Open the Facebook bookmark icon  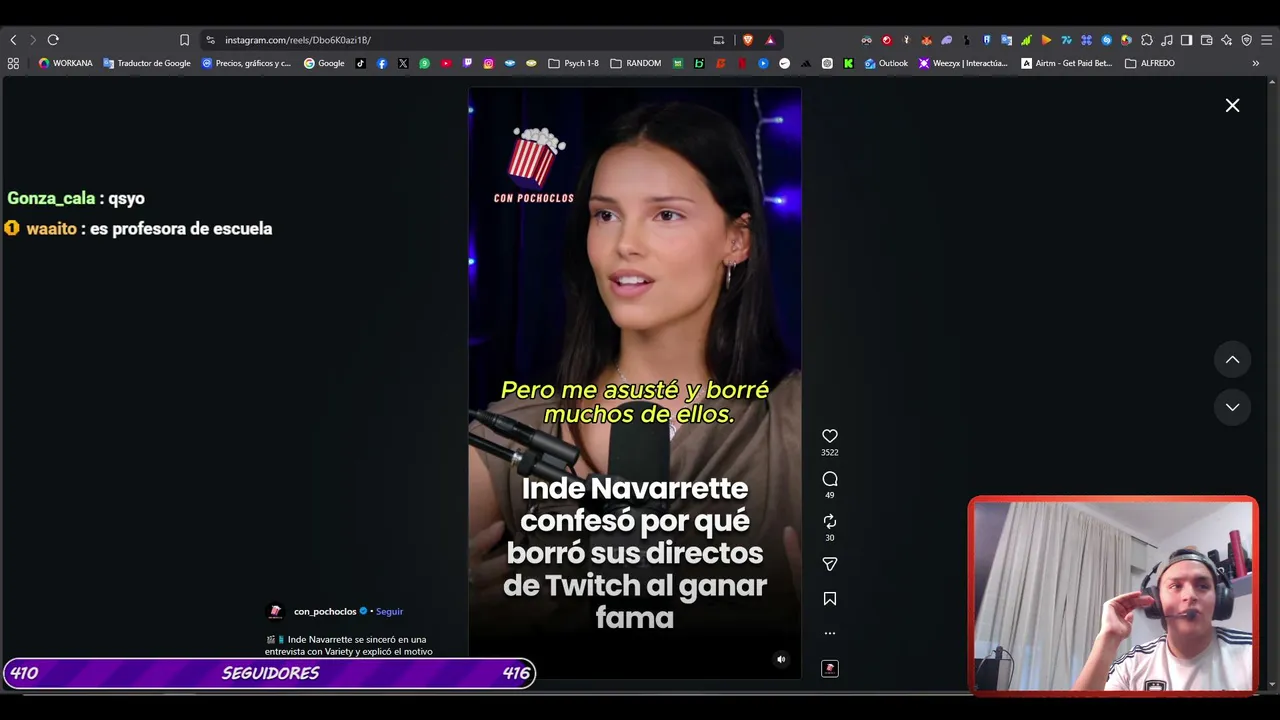(382, 63)
